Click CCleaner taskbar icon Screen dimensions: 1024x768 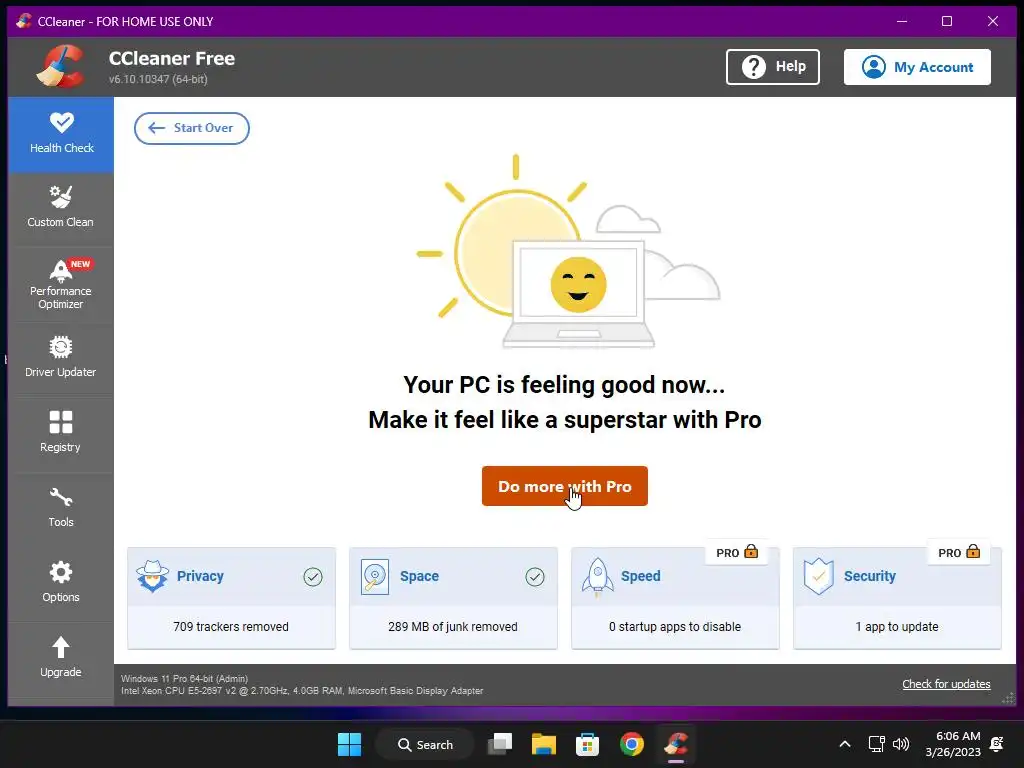pyautogui.click(x=676, y=744)
